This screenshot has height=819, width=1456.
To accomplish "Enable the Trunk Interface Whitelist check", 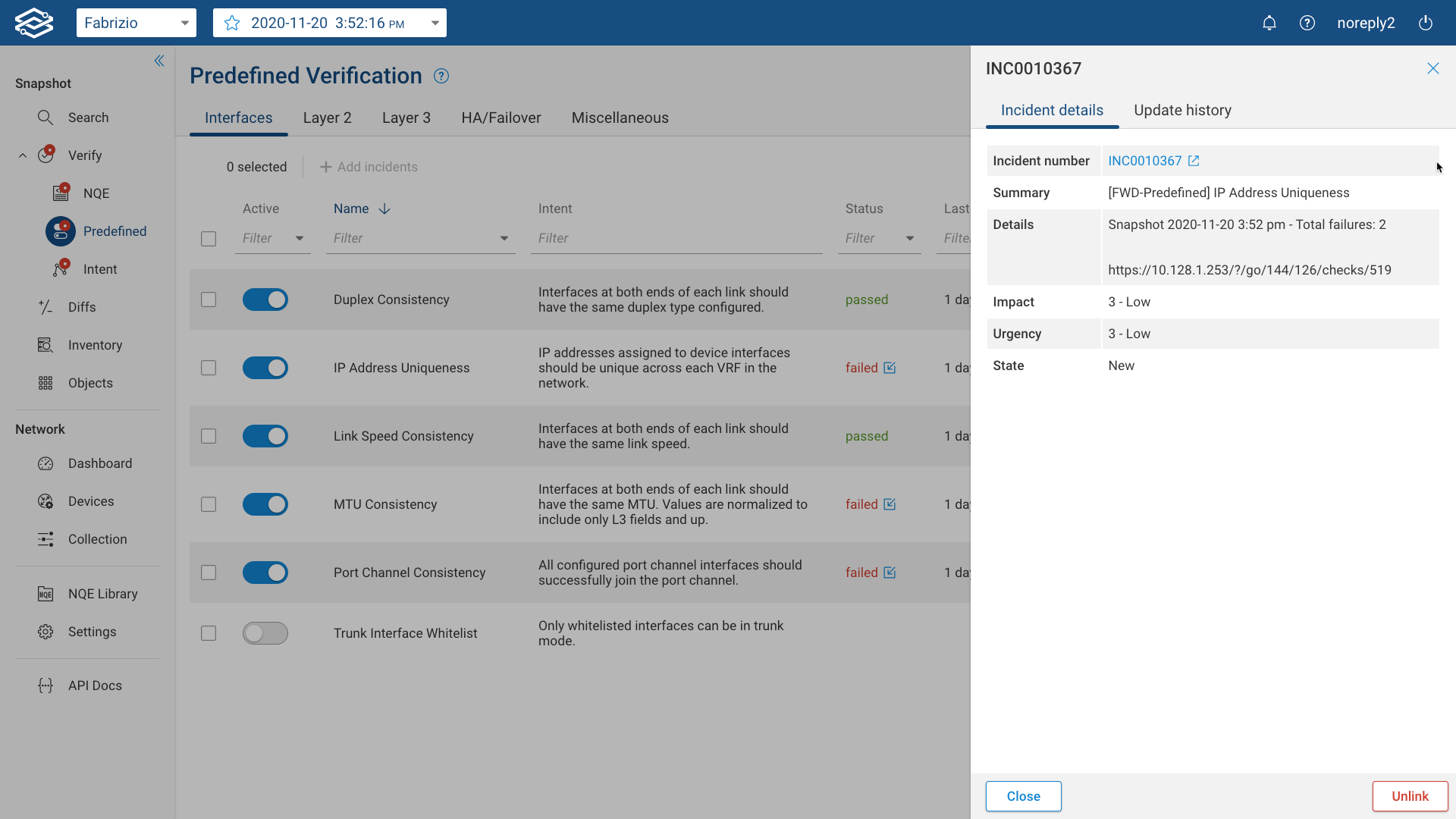I will coord(265,633).
